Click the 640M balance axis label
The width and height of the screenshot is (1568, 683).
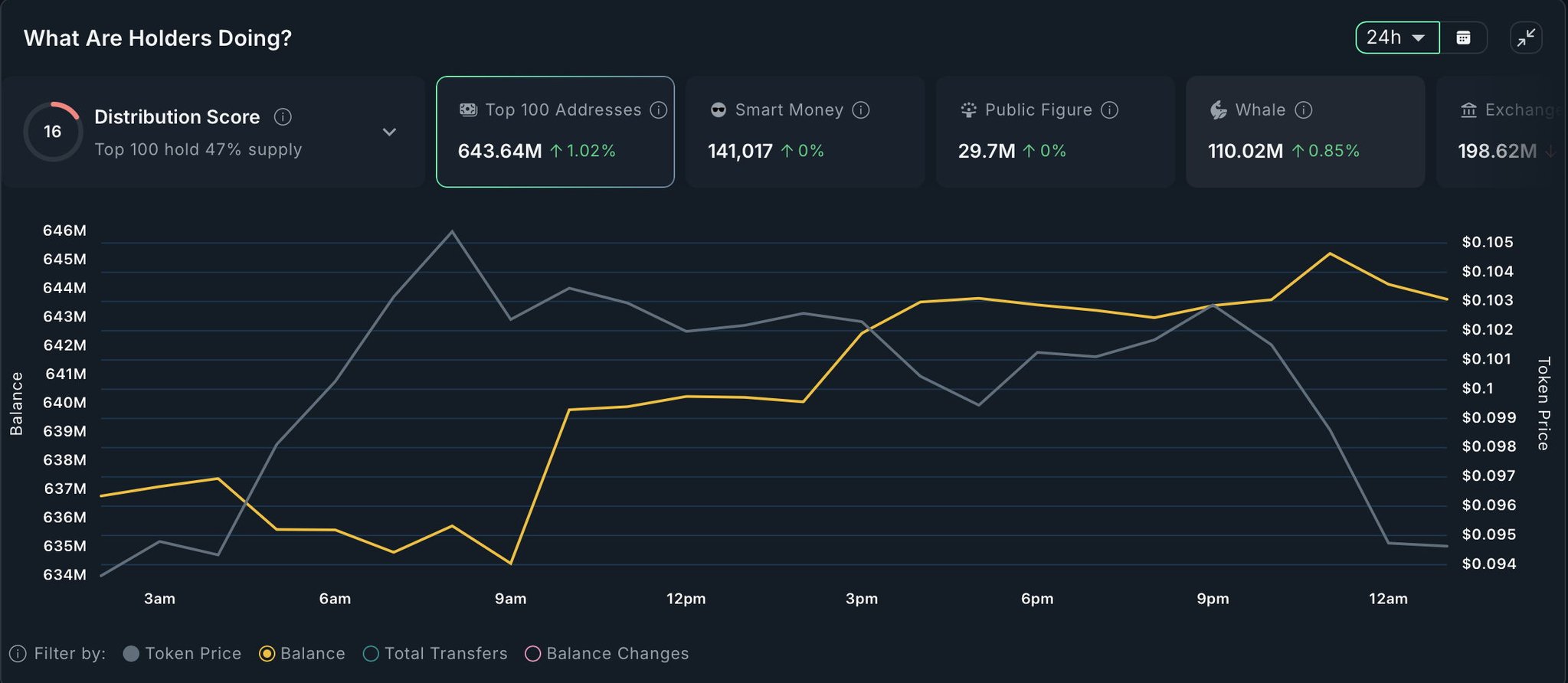pyautogui.click(x=64, y=403)
